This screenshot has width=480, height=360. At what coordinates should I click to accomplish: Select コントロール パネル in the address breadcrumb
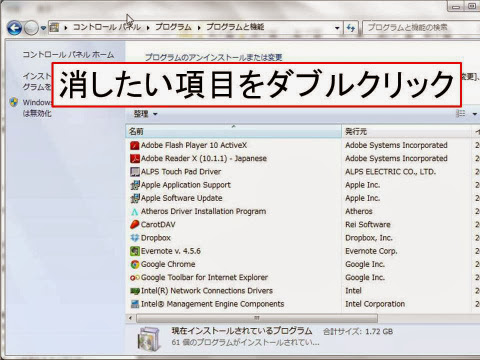point(107,27)
